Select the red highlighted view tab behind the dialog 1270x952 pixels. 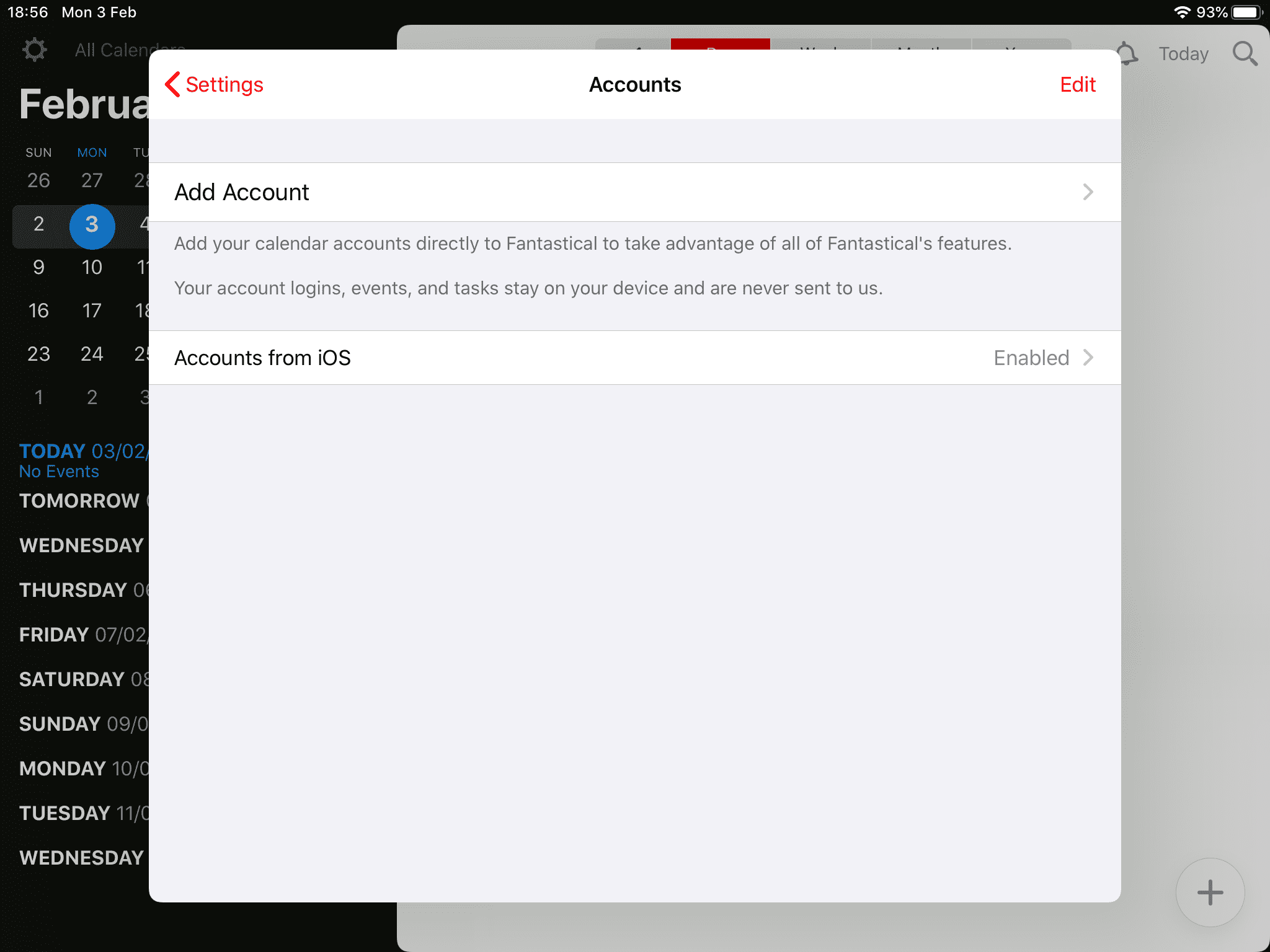click(720, 44)
